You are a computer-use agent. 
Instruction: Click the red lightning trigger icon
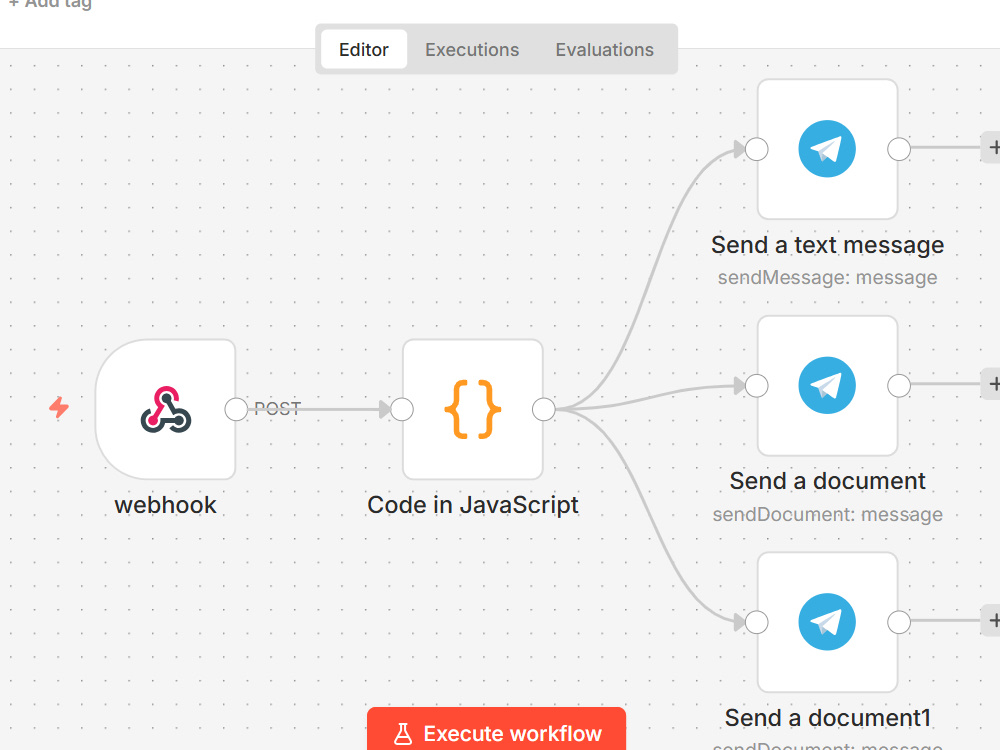pos(59,407)
